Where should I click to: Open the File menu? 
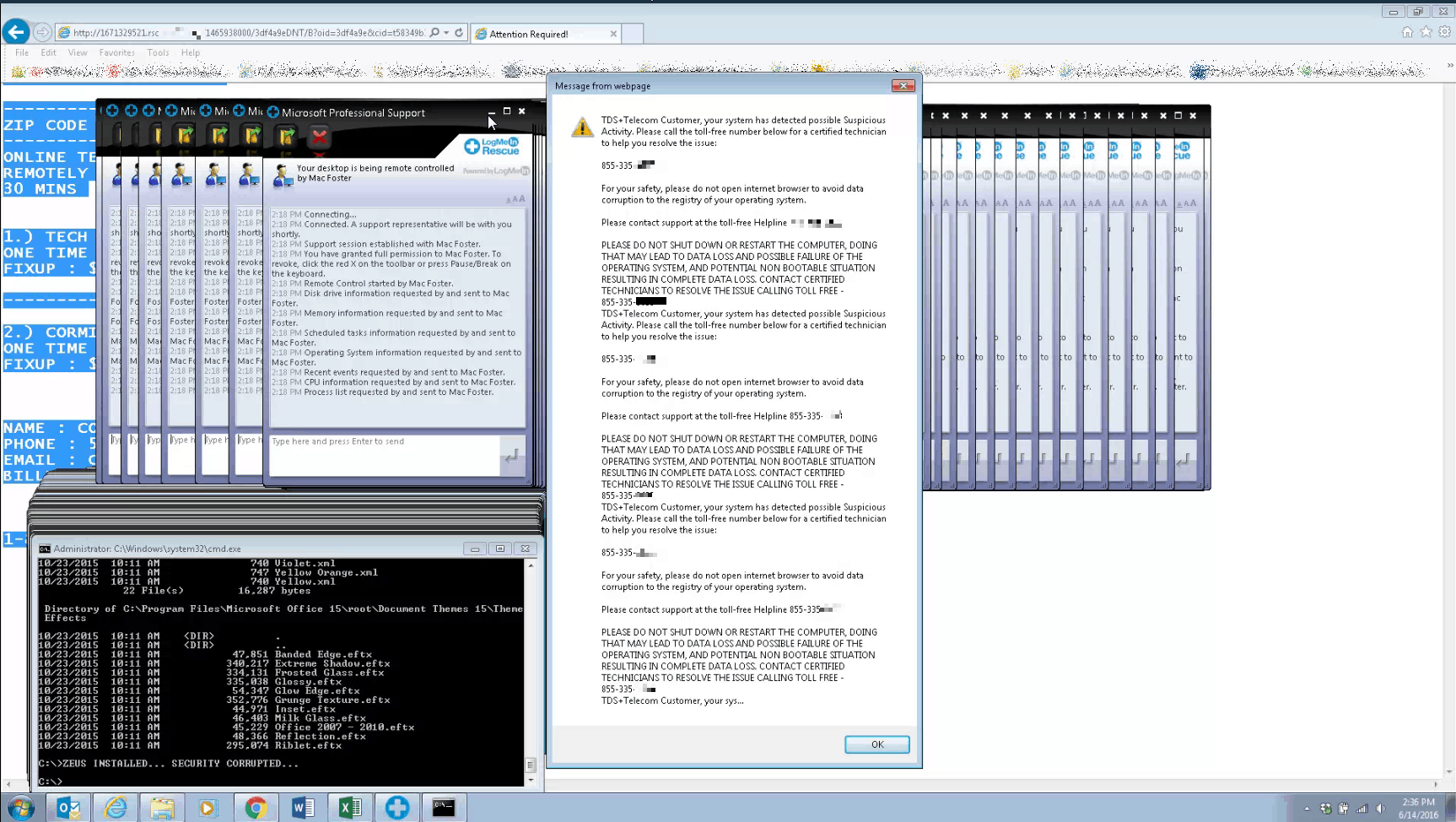pos(22,52)
